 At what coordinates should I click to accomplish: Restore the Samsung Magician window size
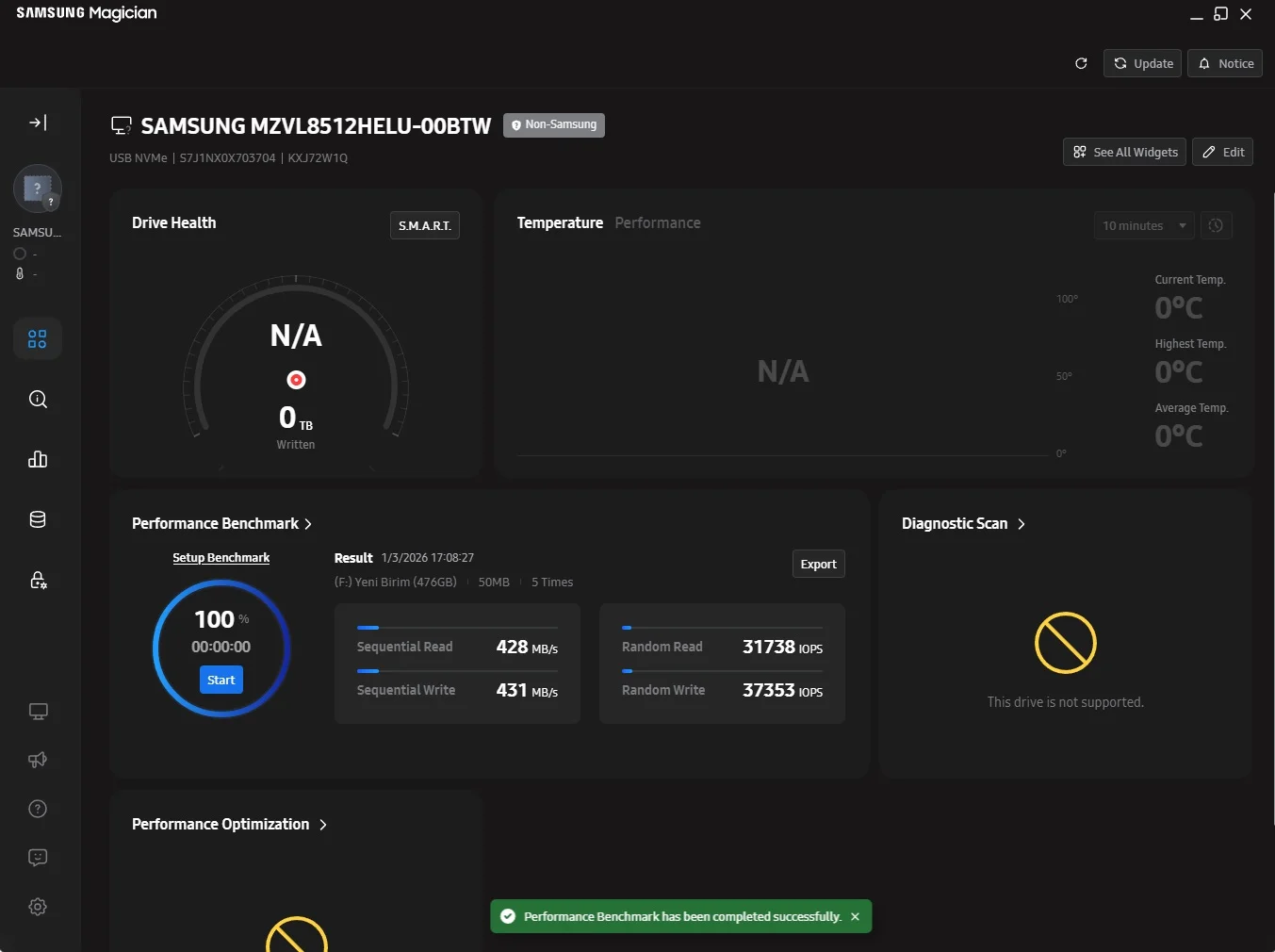click(1221, 14)
